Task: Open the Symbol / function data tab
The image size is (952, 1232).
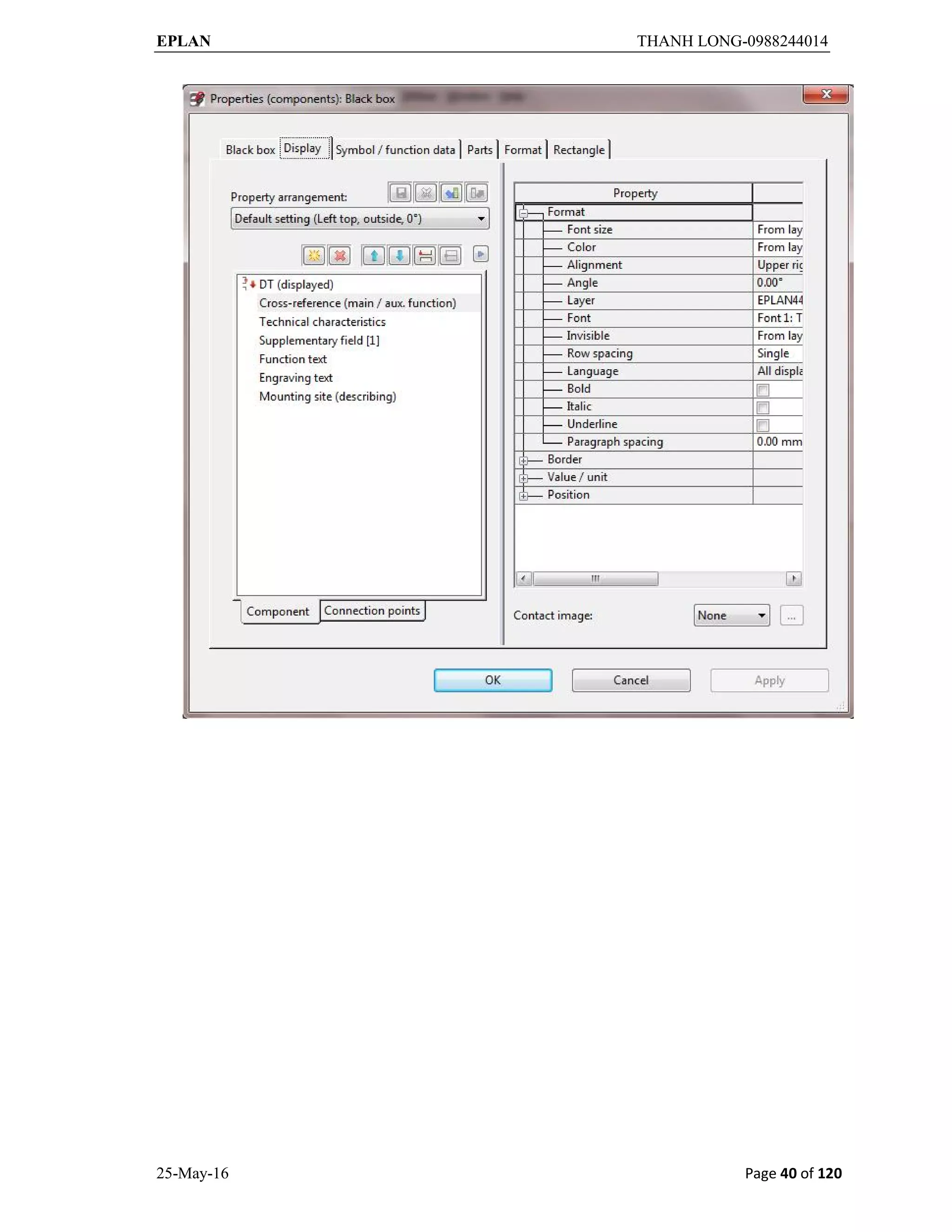Action: (x=396, y=150)
